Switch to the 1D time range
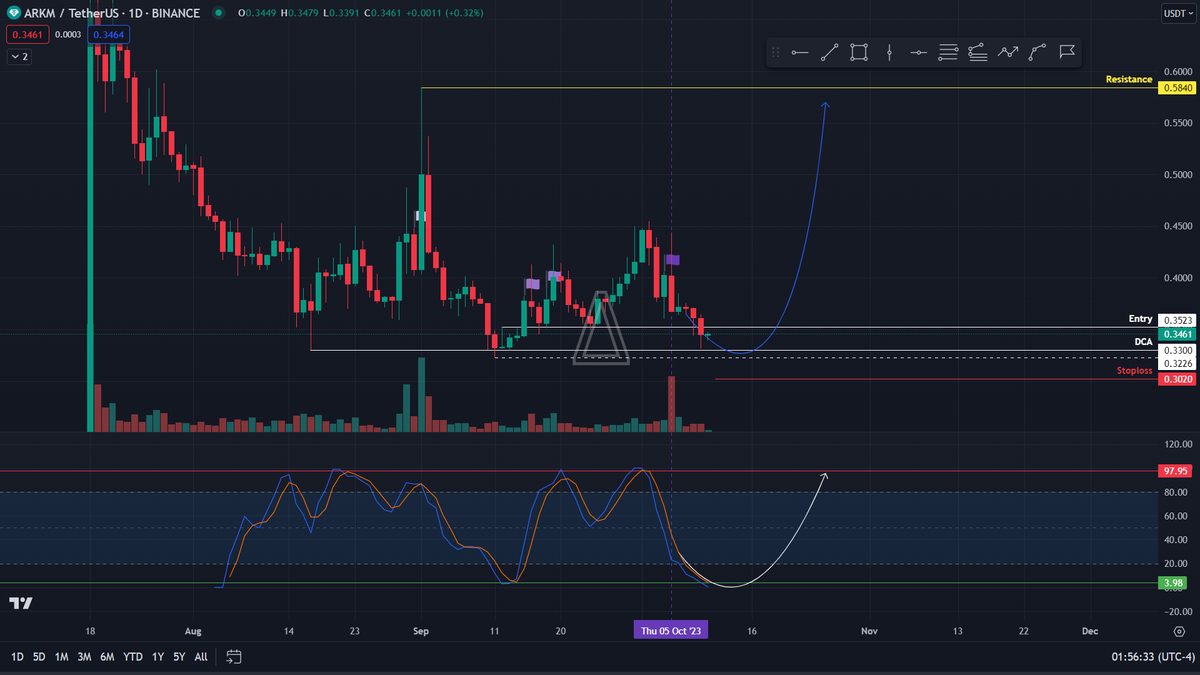1200x675 pixels. click(17, 657)
